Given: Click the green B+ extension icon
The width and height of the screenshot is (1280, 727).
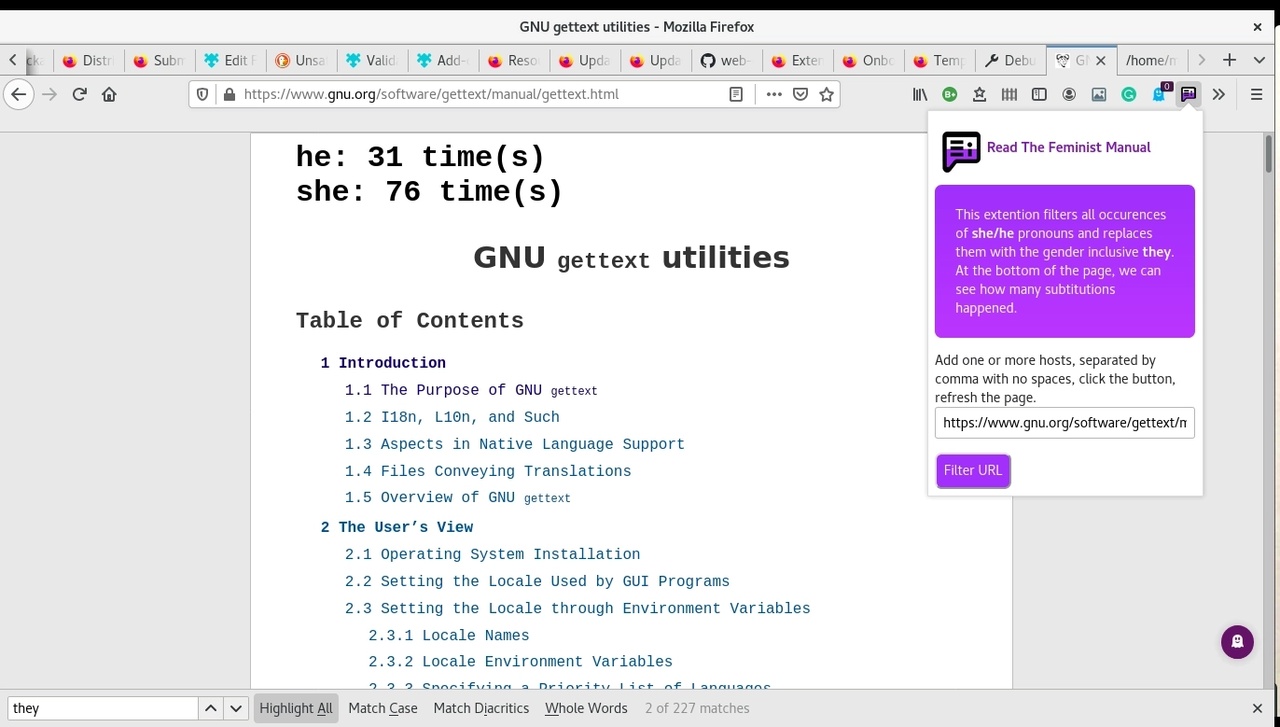Looking at the screenshot, I should click(949, 94).
